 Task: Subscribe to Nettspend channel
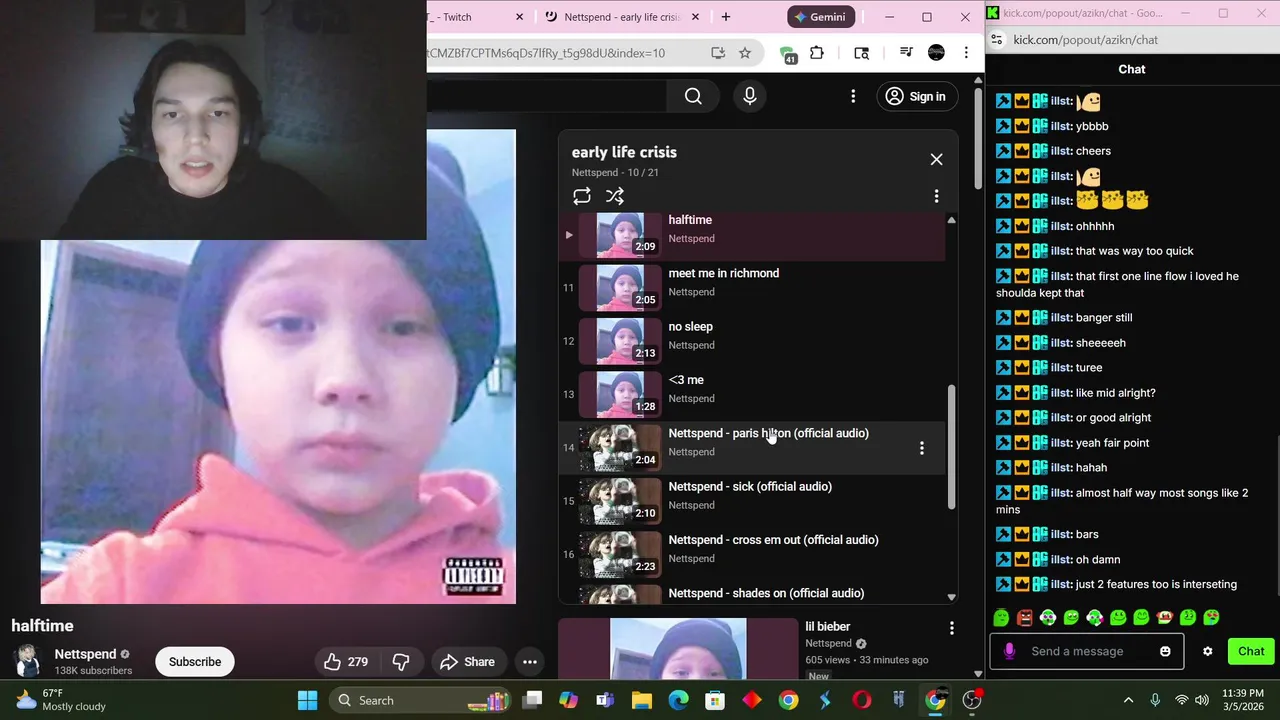coord(195,662)
